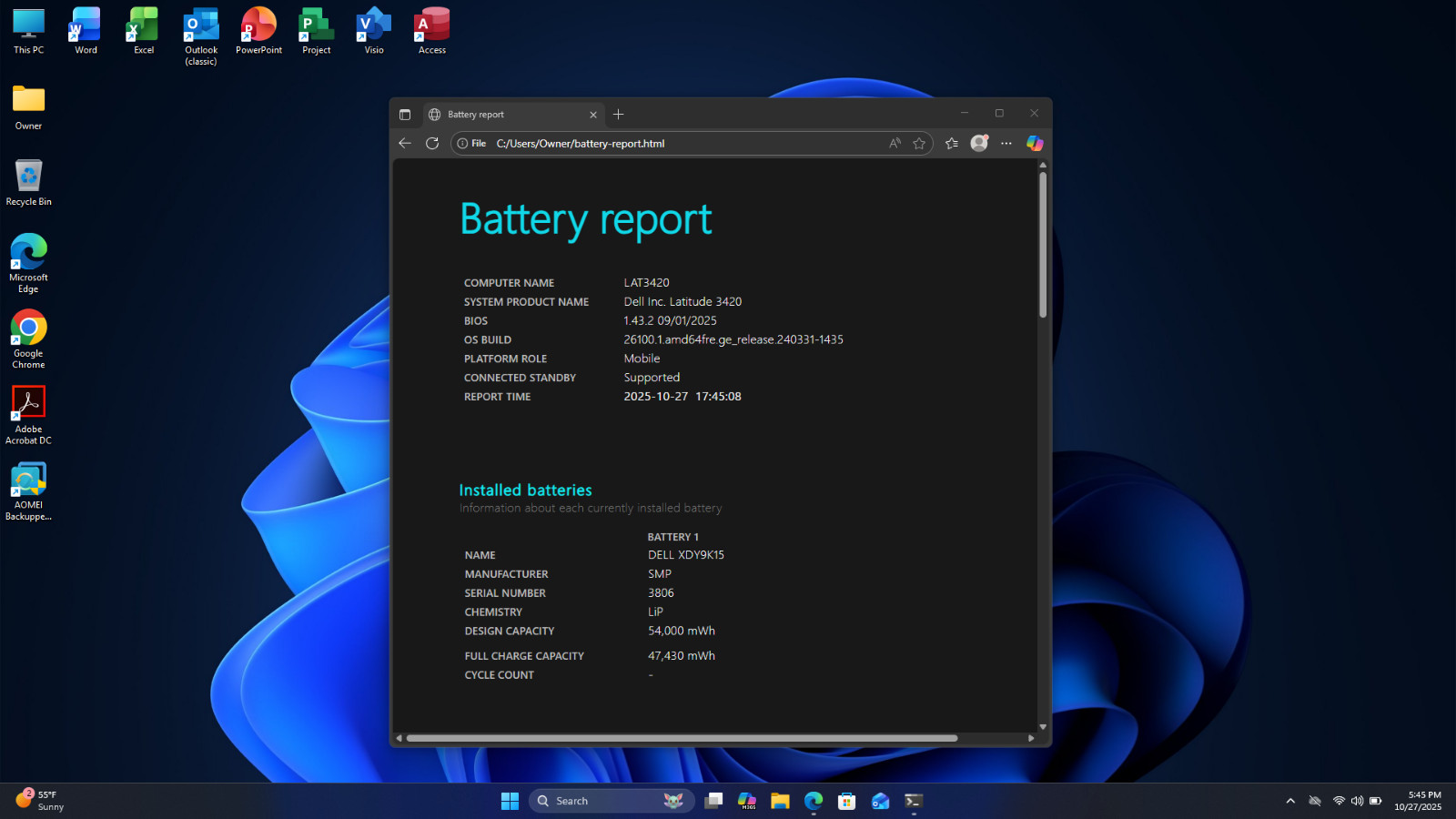Select the Owner folder on the desktop
This screenshot has height=819, width=1456.
point(28,108)
